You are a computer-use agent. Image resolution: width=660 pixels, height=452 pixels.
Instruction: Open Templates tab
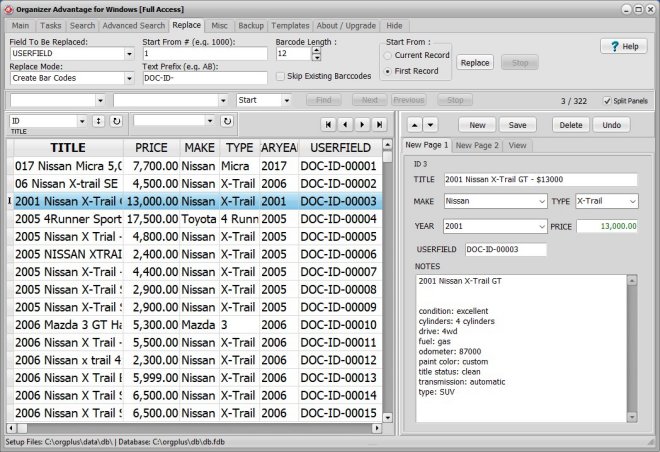tap(290, 26)
